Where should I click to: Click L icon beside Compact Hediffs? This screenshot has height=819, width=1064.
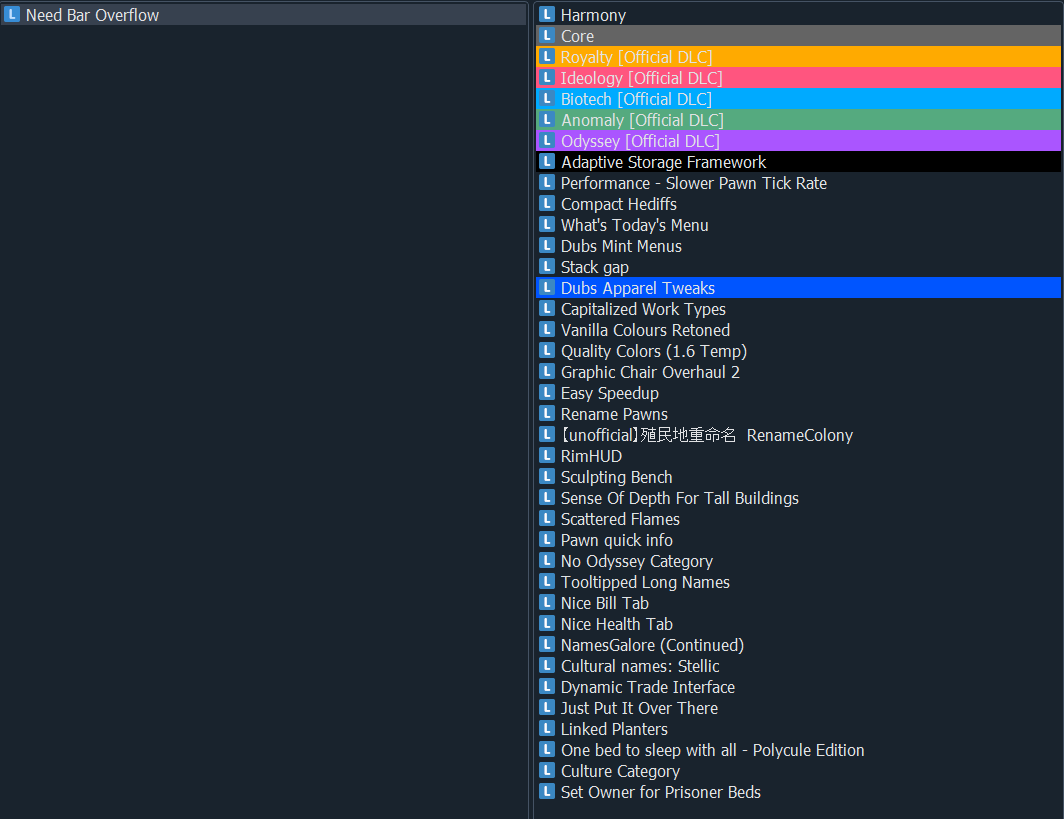[547, 204]
